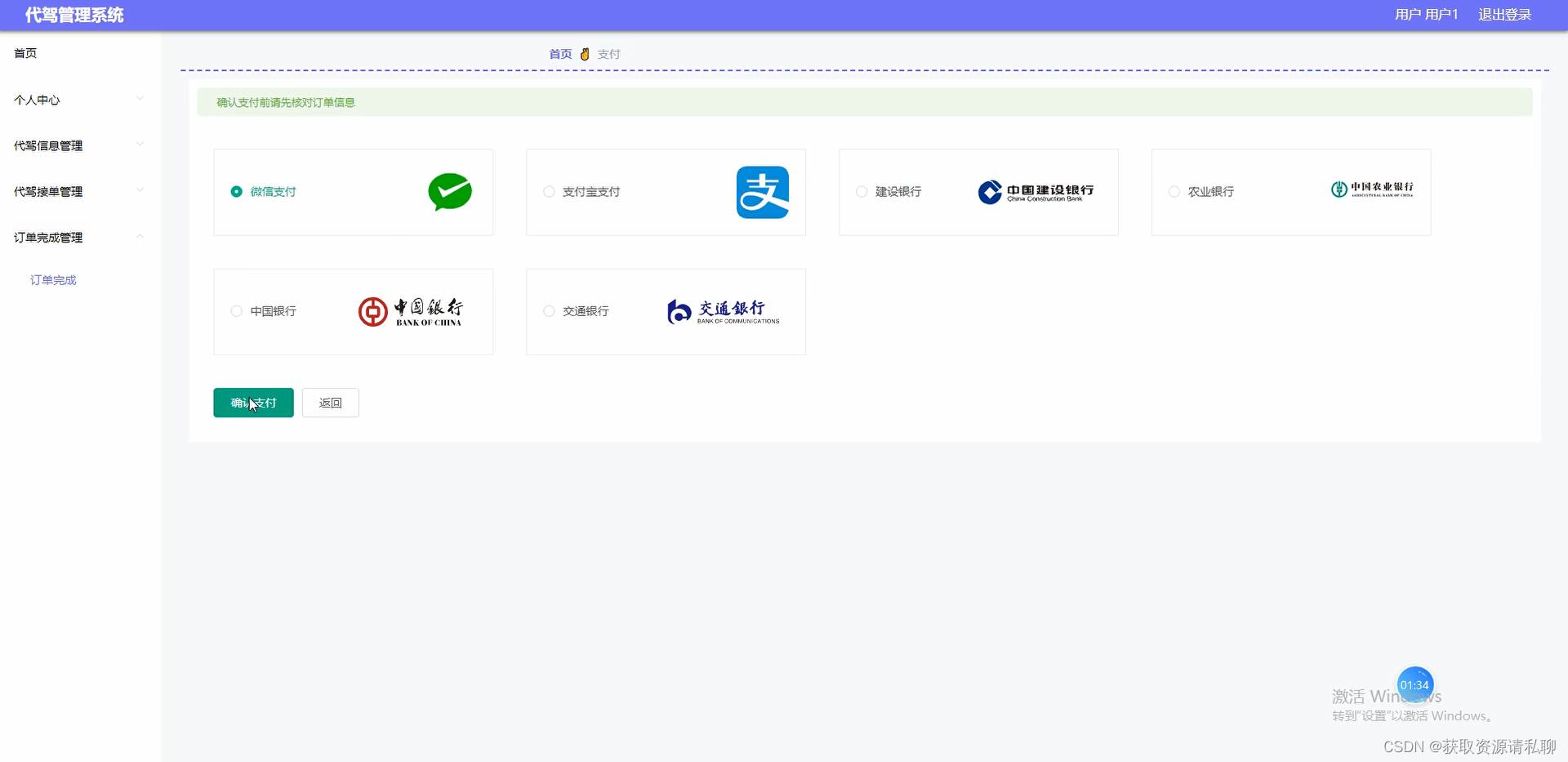Open 代驾接单管理 sidebar menu item
The image size is (1568, 762).
[x=80, y=191]
